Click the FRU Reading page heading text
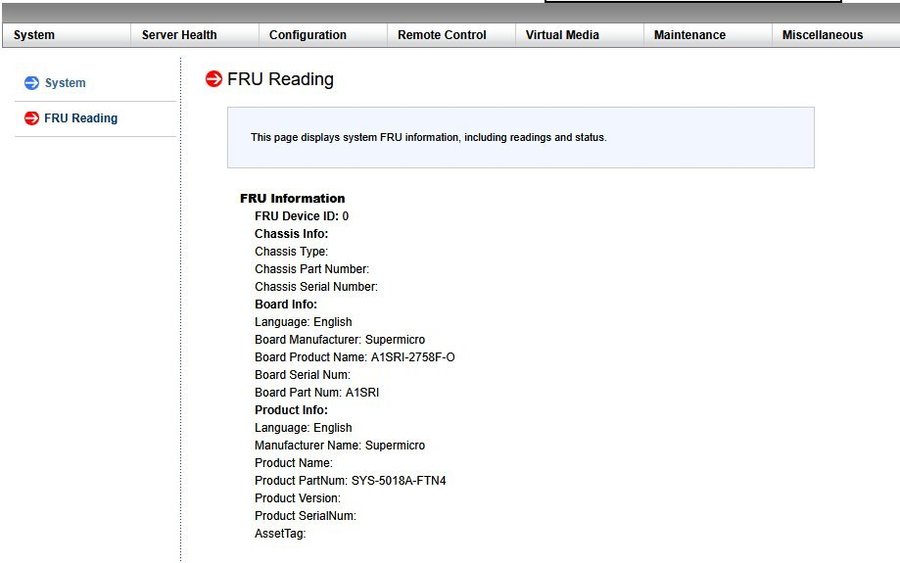 (x=280, y=79)
